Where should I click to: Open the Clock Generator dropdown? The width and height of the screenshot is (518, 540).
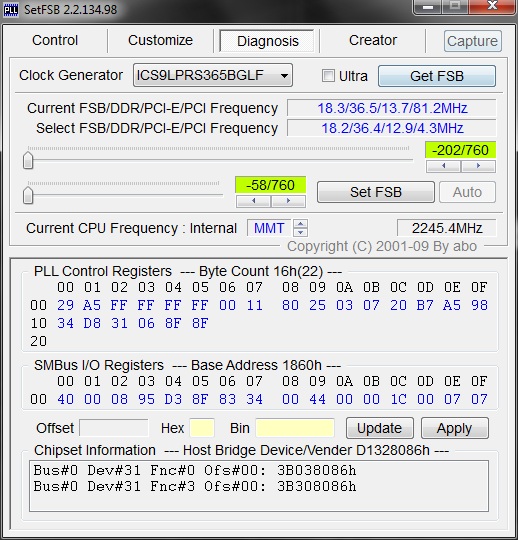click(x=213, y=75)
